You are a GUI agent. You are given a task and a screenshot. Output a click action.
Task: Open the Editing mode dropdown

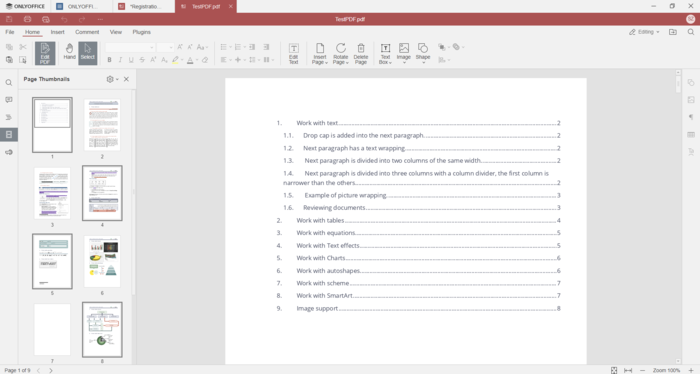click(x=644, y=32)
